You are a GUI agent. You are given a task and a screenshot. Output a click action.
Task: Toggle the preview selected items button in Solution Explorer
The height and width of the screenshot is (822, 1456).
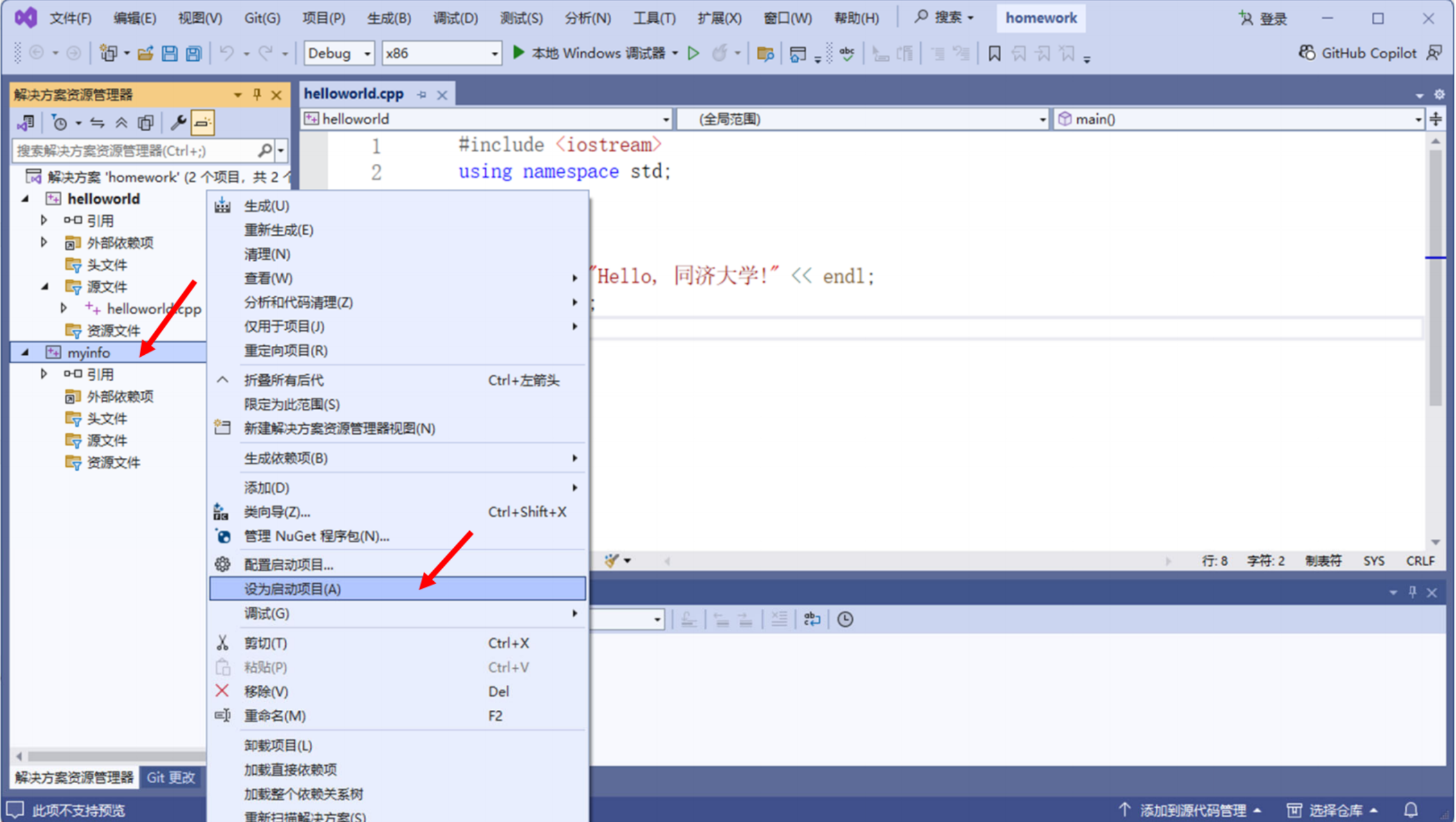point(203,123)
